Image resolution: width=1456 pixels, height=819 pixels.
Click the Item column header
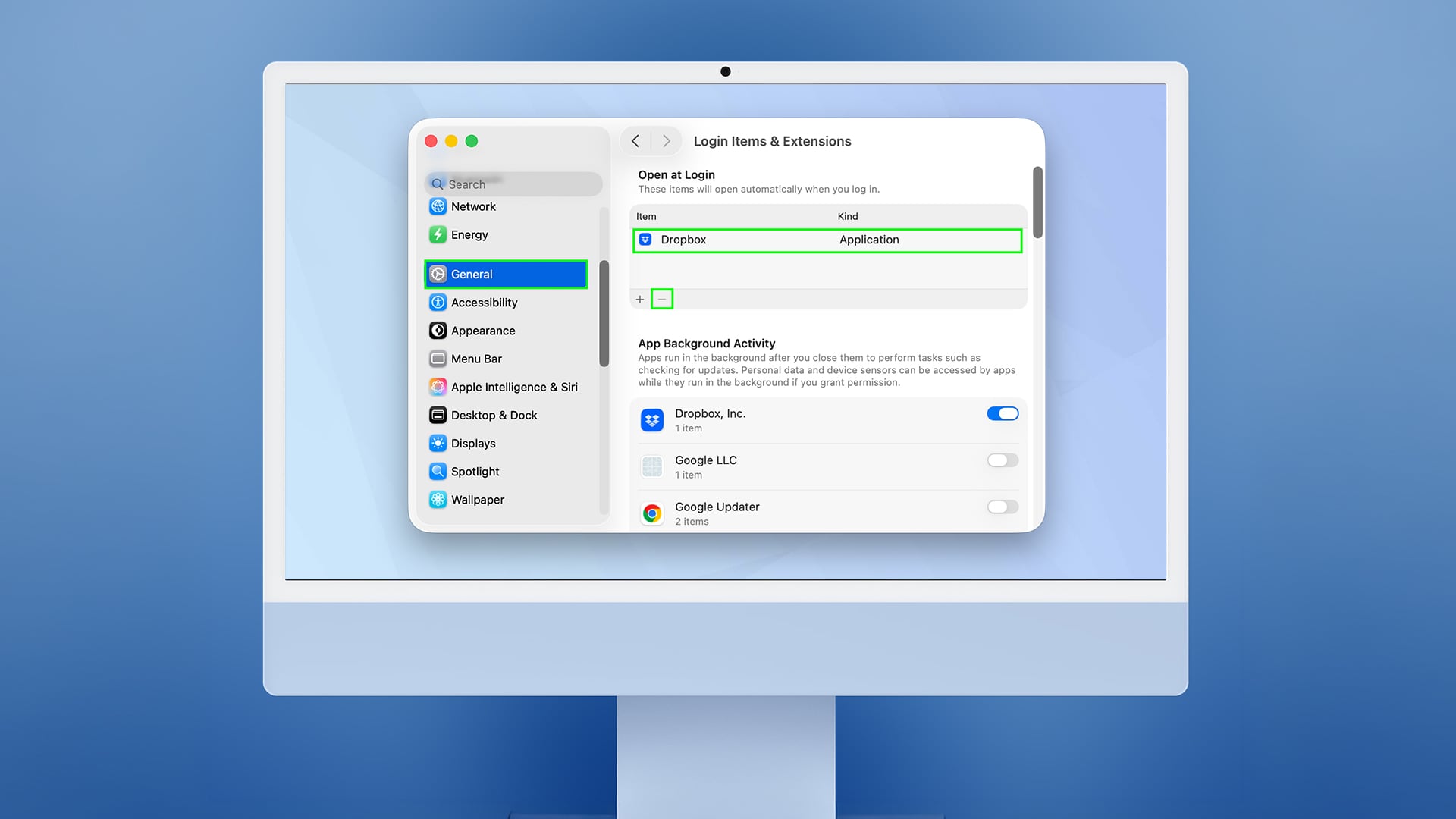pyautogui.click(x=646, y=216)
